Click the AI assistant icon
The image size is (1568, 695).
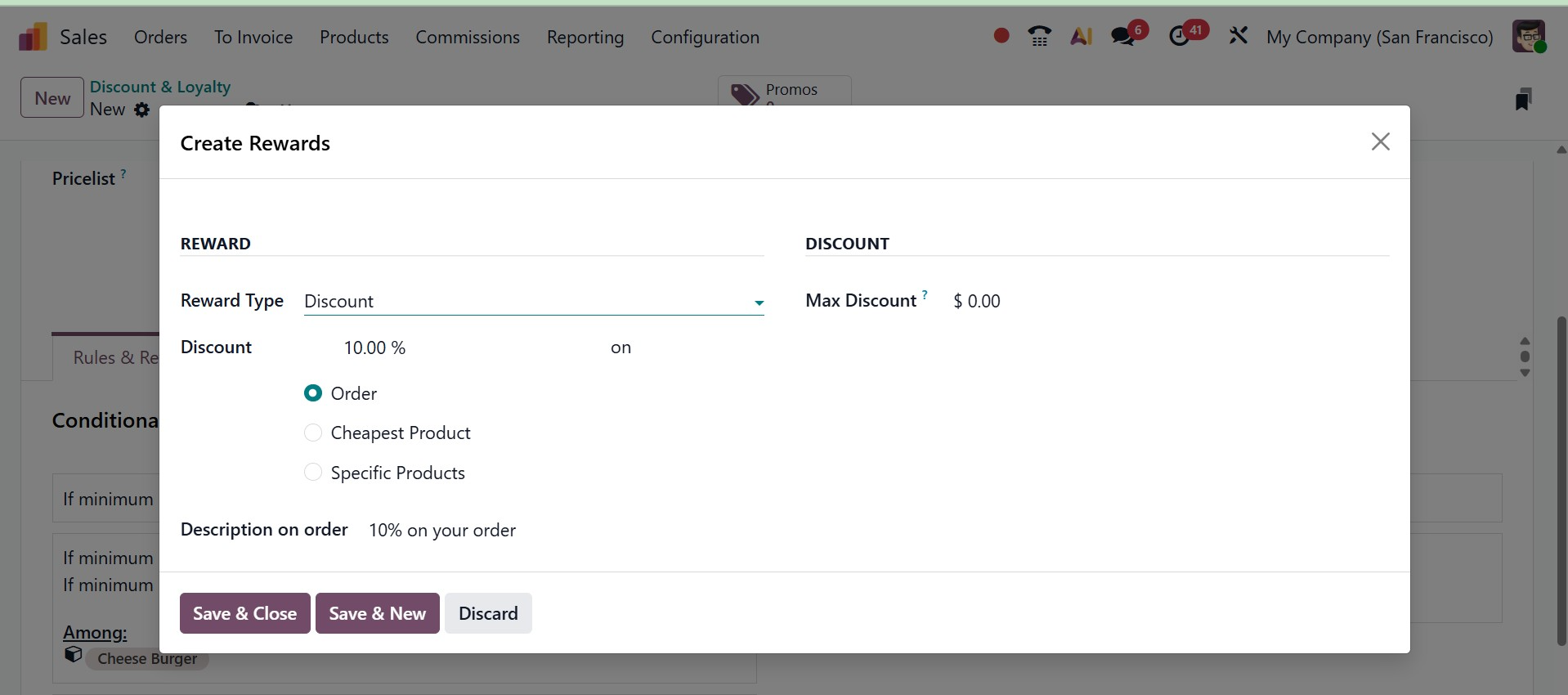pos(1081,37)
